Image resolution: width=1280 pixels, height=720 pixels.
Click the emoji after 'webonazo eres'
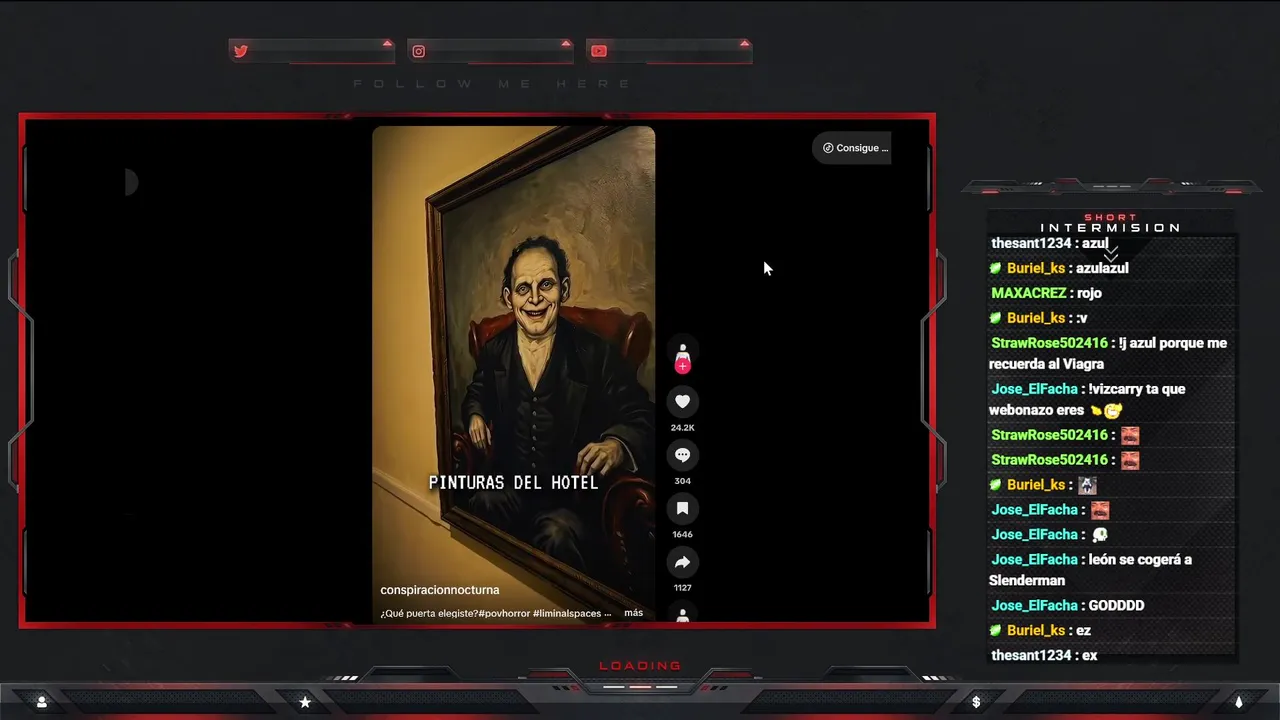click(1107, 410)
